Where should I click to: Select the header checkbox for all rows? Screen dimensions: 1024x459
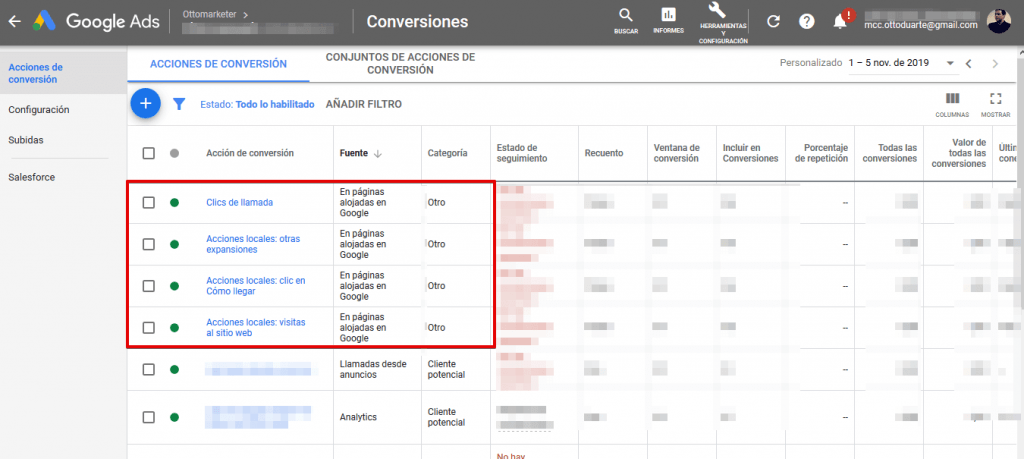point(149,153)
